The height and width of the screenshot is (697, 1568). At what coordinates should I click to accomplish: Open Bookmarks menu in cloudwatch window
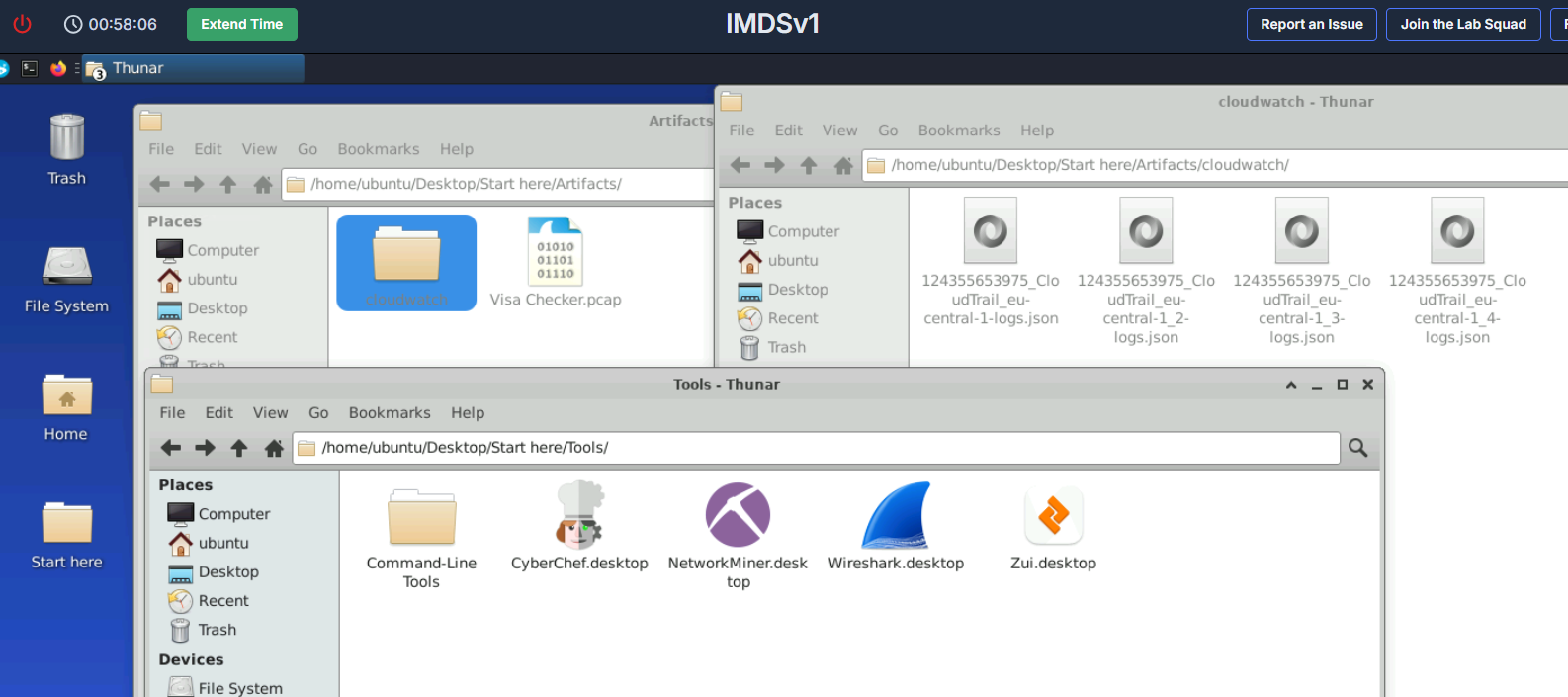(x=959, y=131)
